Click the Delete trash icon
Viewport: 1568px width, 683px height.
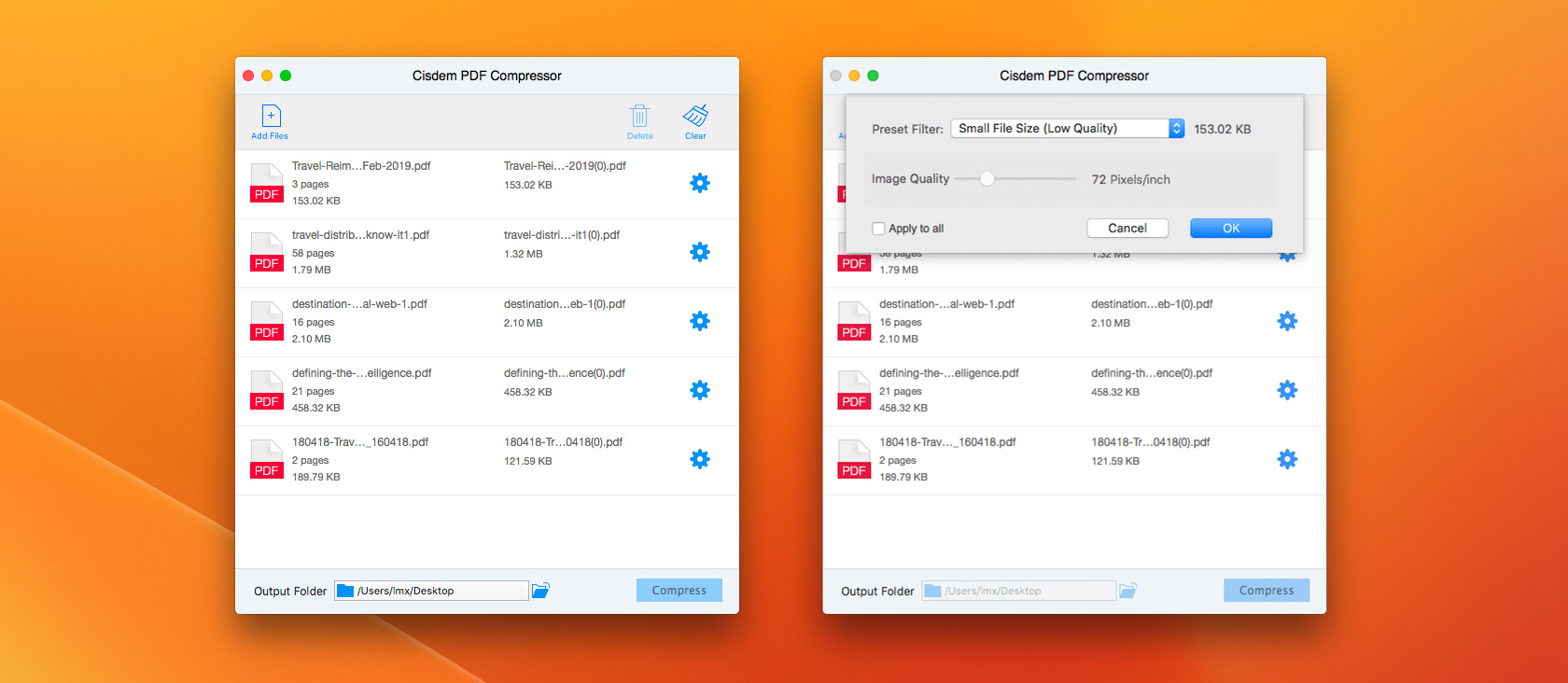(x=639, y=117)
